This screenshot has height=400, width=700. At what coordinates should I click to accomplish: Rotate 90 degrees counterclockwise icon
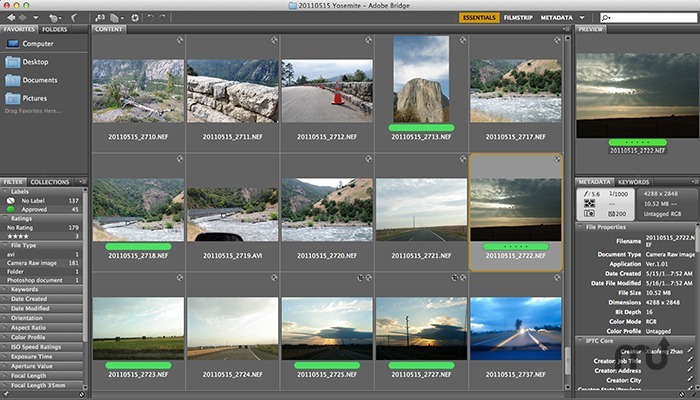(x=150, y=18)
